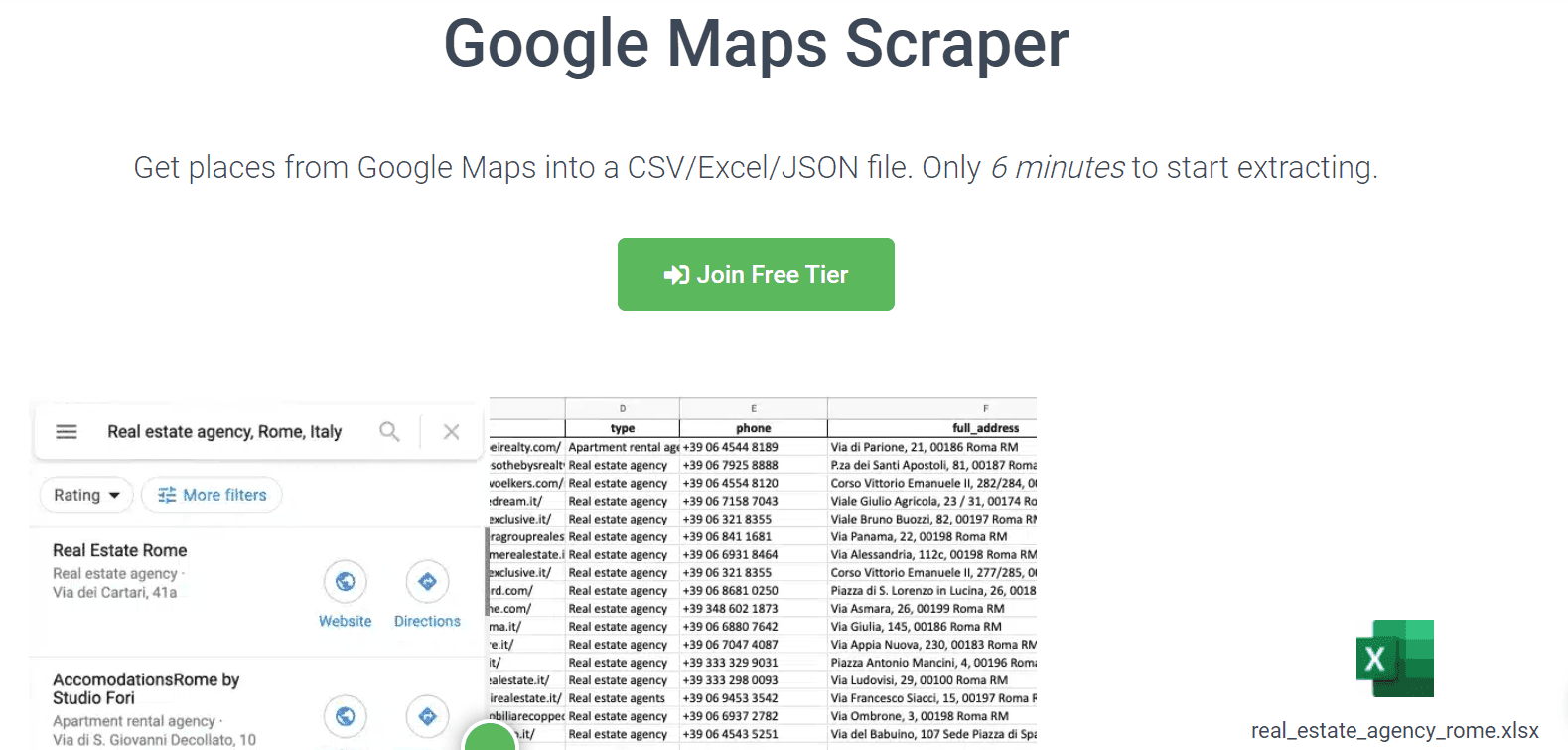The height and width of the screenshot is (750, 1568).
Task: Click address 'Viale Bruno Buozzi, 82'
Action: pyautogui.click(x=931, y=519)
